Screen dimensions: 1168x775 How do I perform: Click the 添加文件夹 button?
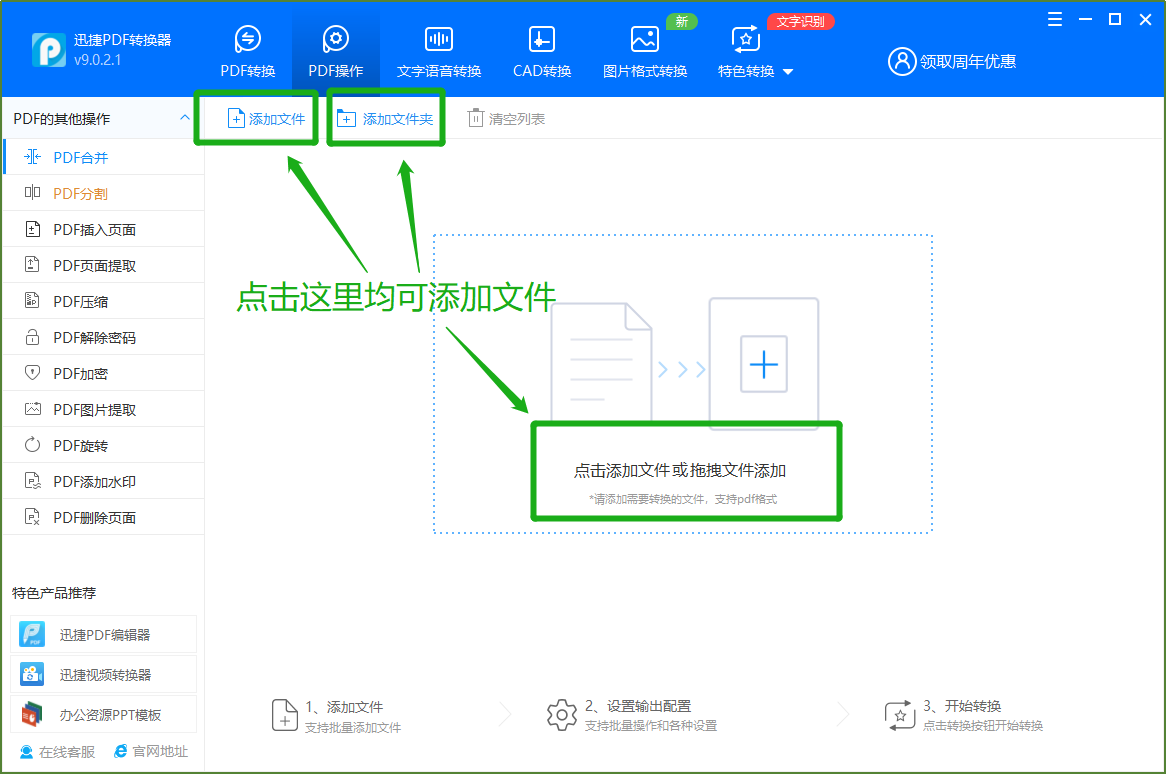pos(385,119)
